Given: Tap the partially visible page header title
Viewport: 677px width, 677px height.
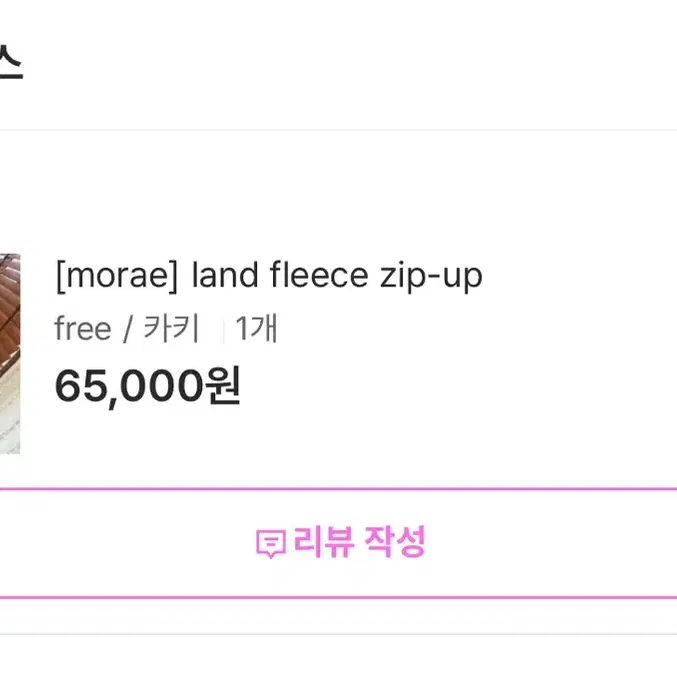Looking at the screenshot, I should pos(9,65).
